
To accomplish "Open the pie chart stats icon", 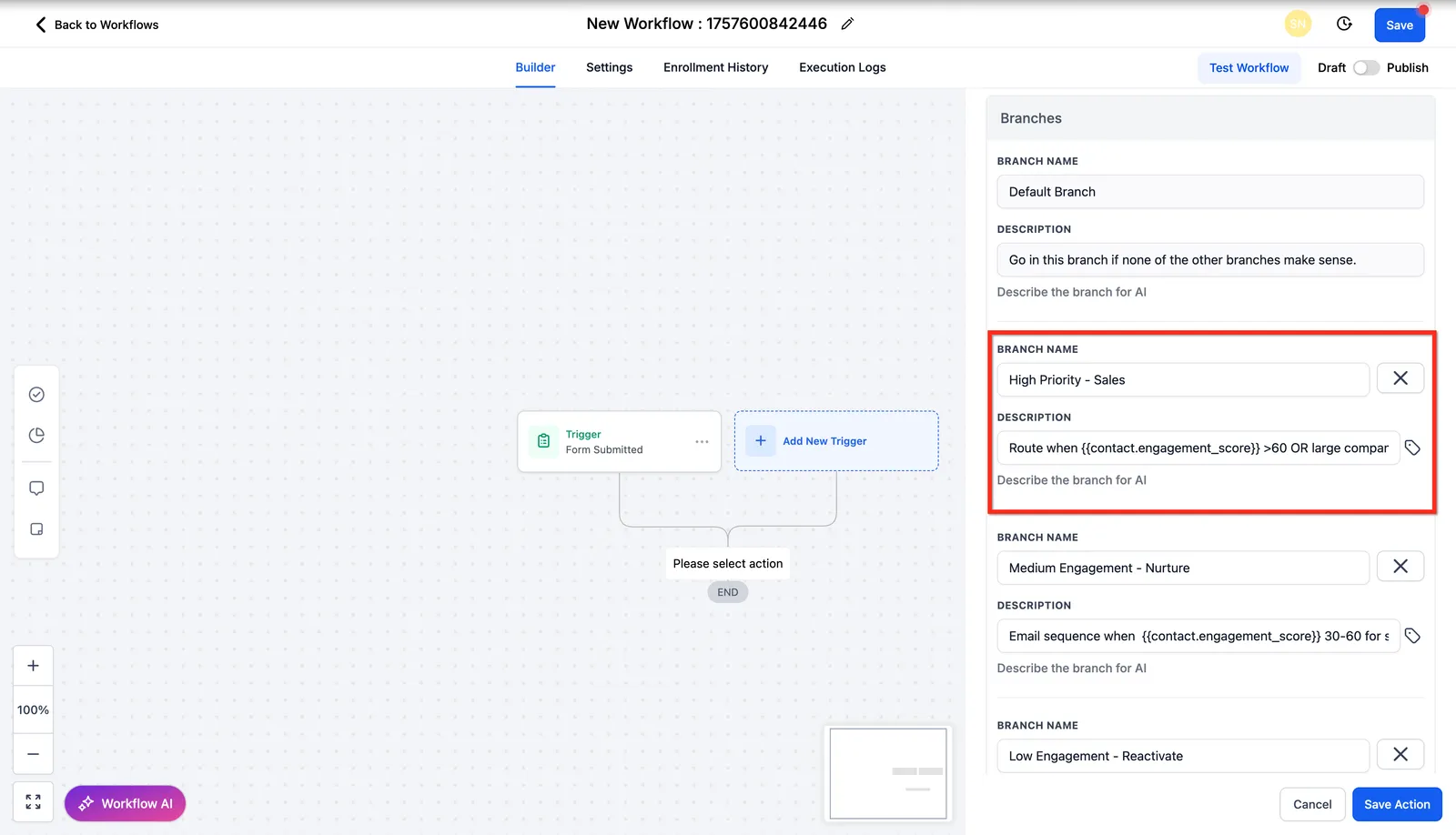I will [36, 435].
